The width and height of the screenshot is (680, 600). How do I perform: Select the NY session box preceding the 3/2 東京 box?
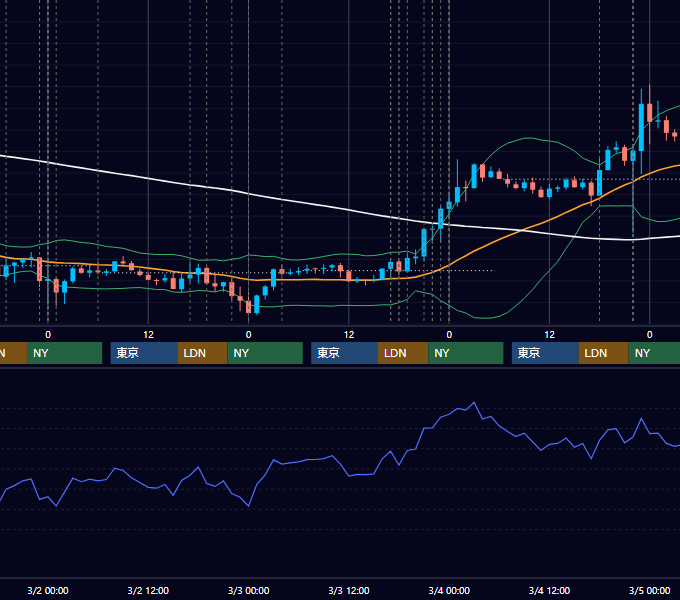coord(64,353)
